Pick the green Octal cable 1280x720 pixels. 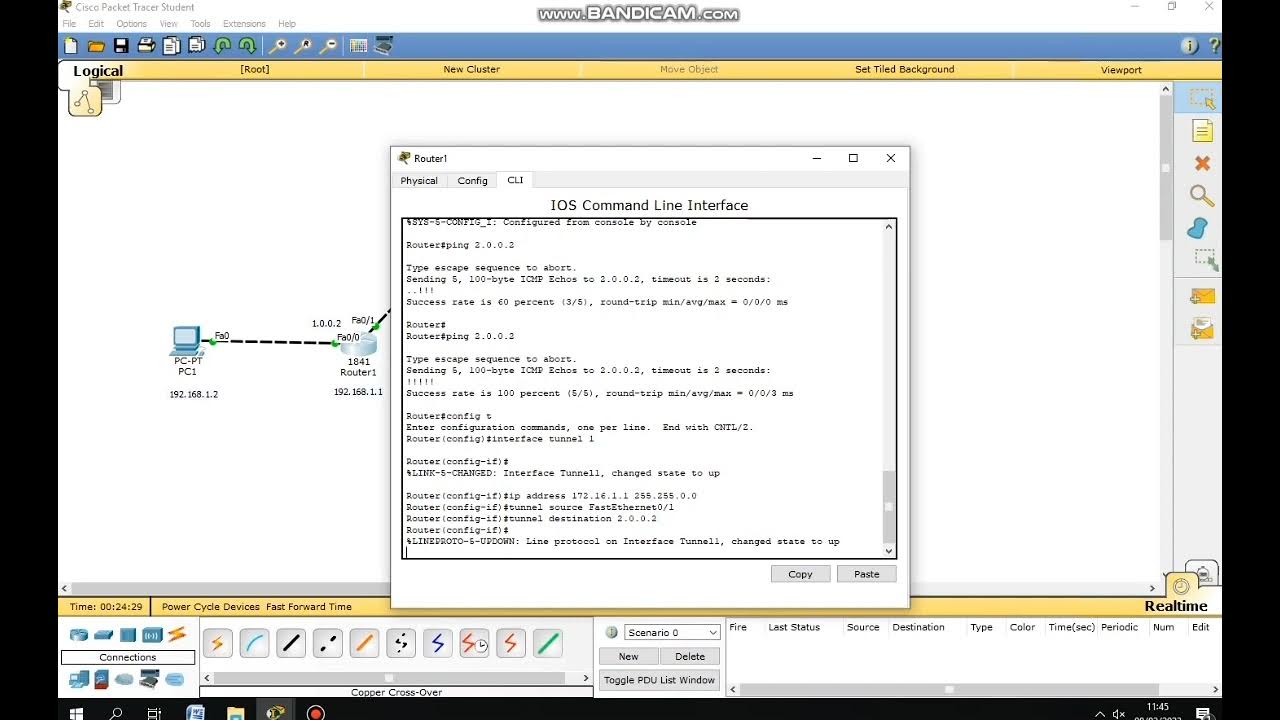(548, 644)
